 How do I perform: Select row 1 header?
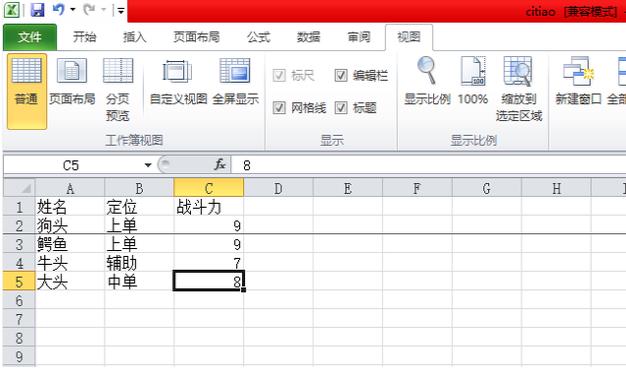pos(19,207)
